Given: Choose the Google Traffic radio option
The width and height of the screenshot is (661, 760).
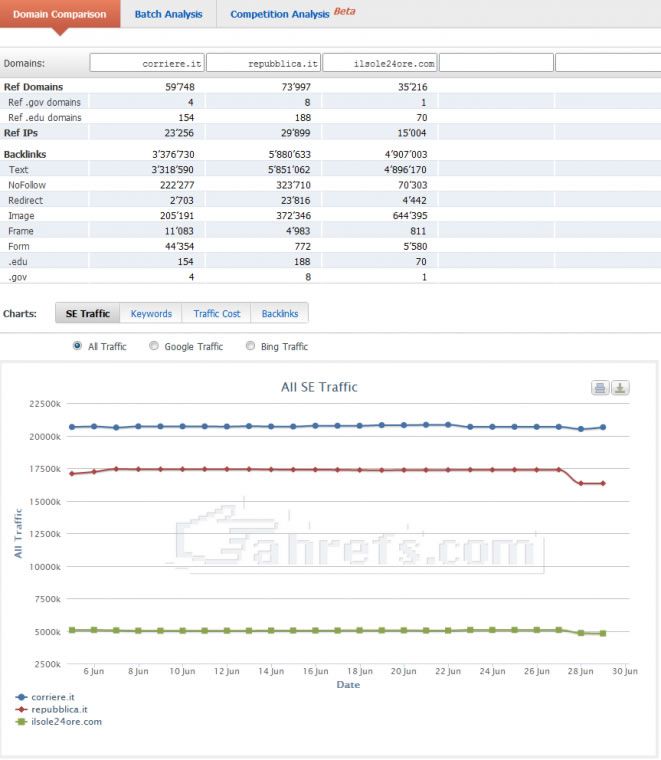Looking at the screenshot, I should 153,346.
